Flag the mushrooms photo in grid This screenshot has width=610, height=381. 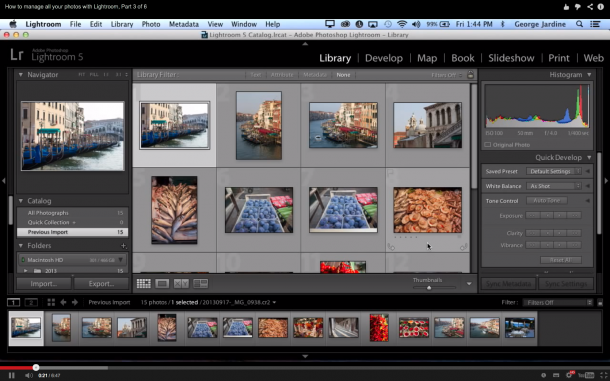click(x=391, y=172)
